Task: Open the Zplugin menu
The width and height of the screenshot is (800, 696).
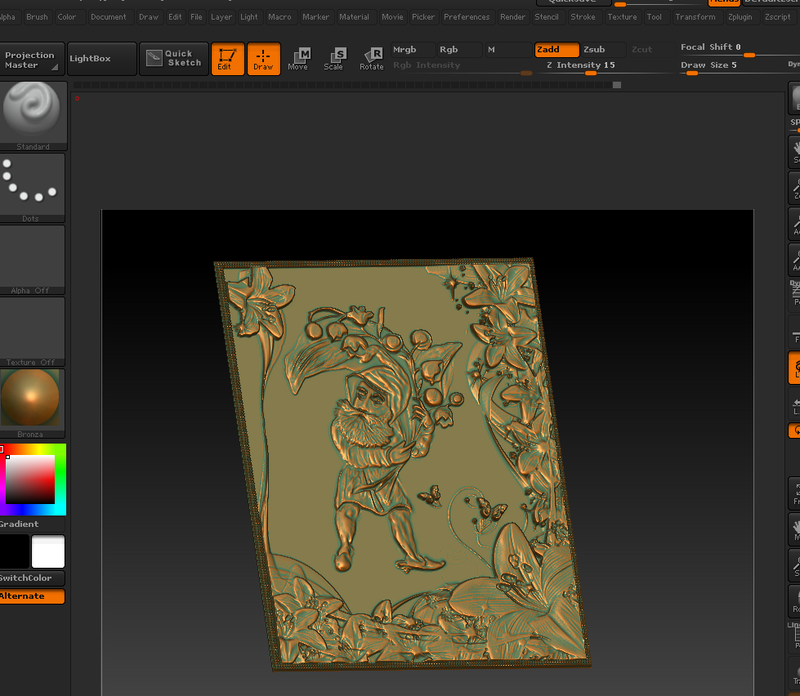Action: click(740, 17)
